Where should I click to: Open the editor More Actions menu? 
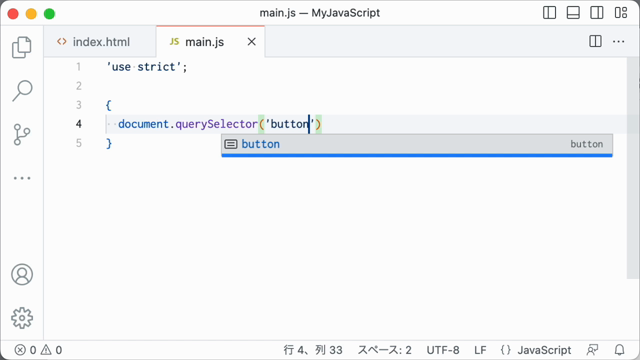tap(618, 42)
